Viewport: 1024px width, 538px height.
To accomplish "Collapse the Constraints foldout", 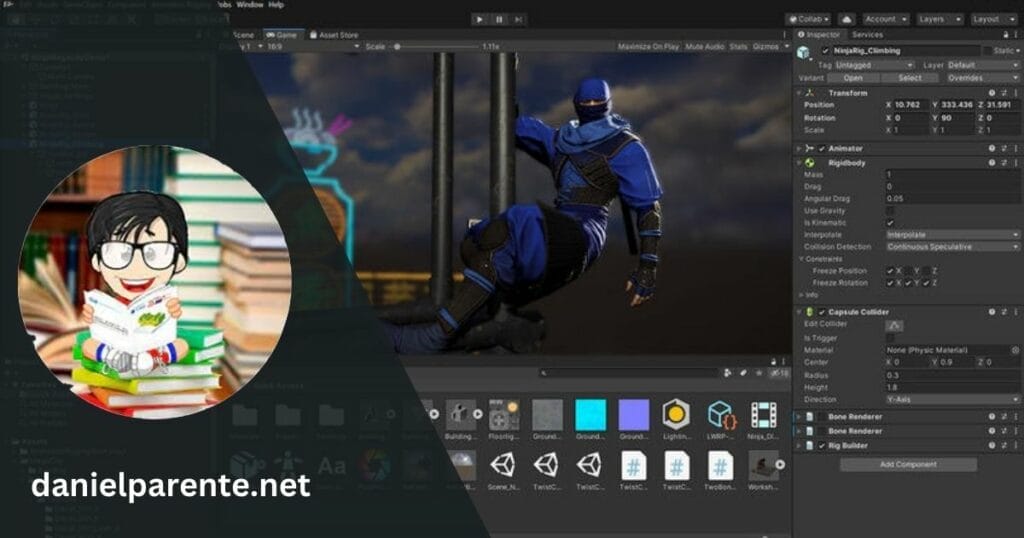I will point(801,259).
